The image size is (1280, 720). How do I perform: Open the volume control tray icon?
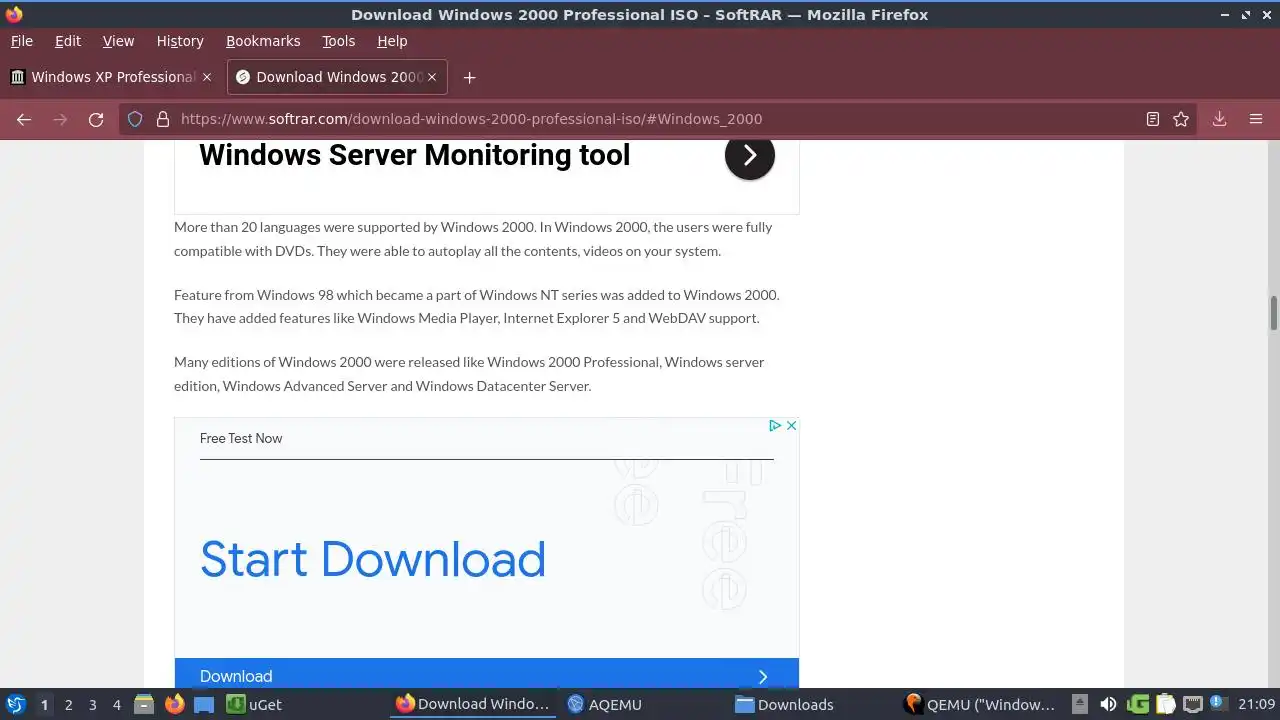click(1108, 704)
